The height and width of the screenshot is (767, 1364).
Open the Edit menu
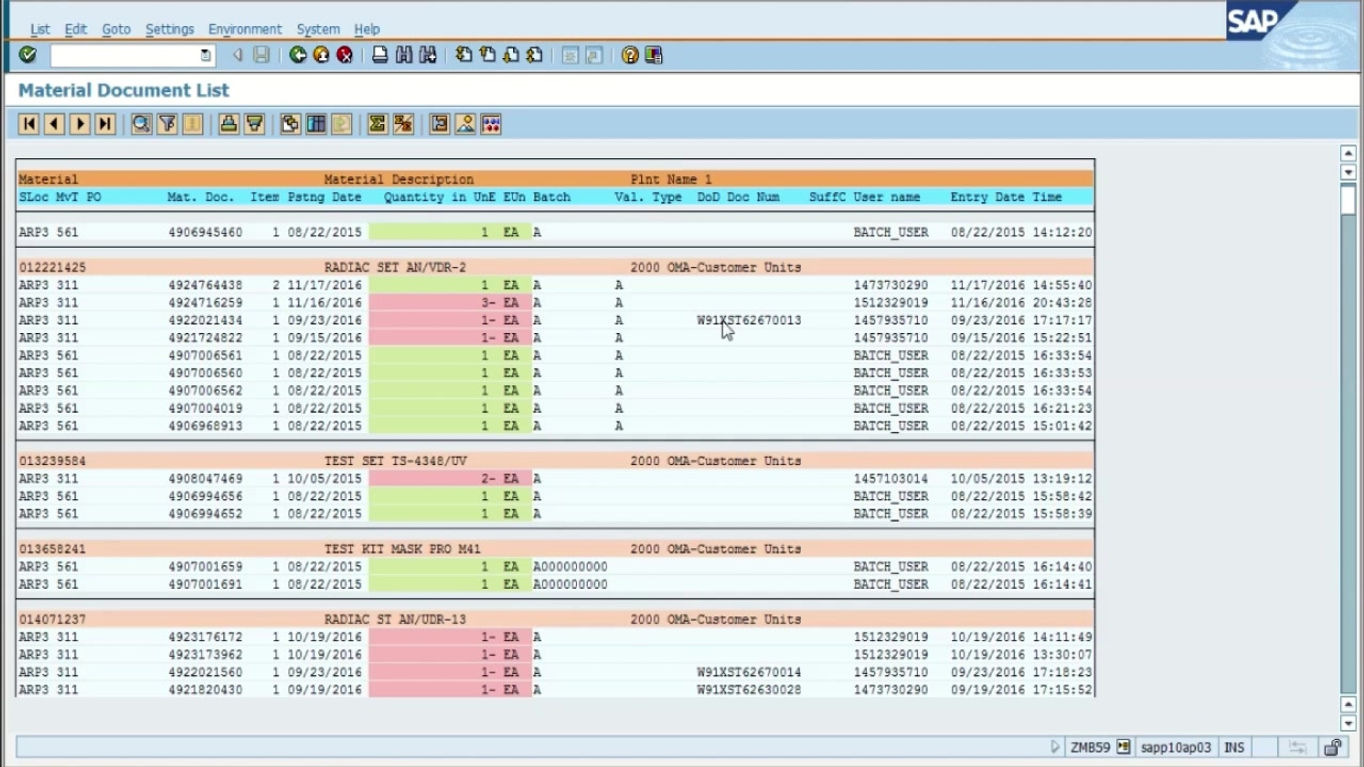pos(76,29)
